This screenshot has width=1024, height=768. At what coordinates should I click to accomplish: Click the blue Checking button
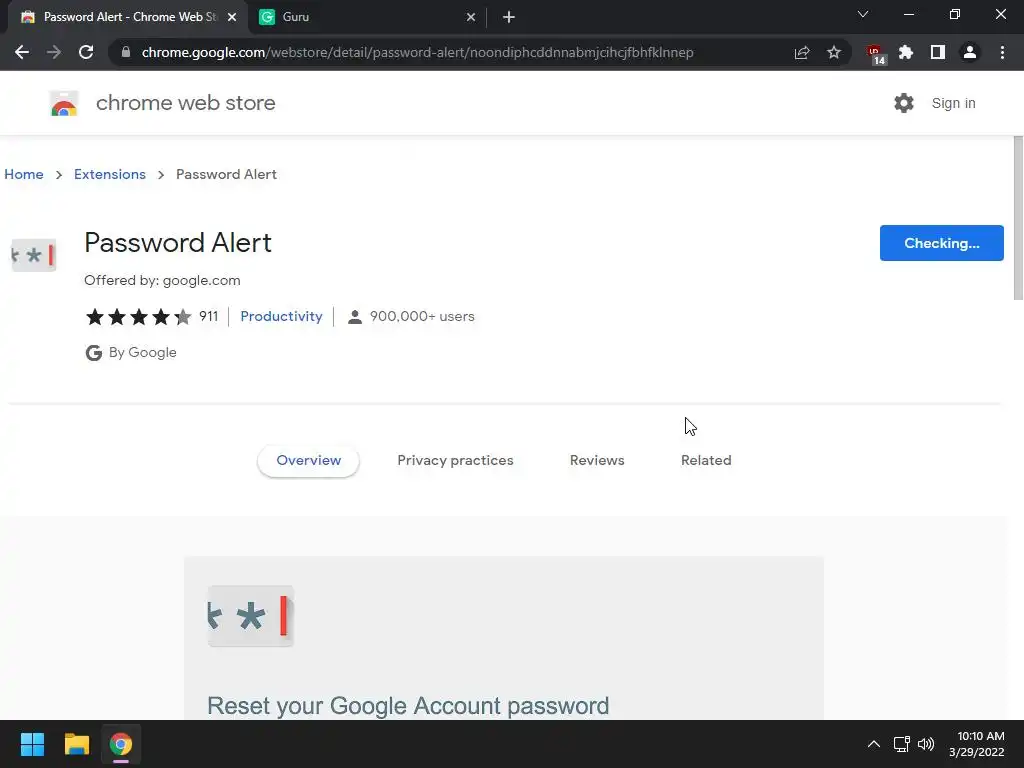[x=941, y=243]
